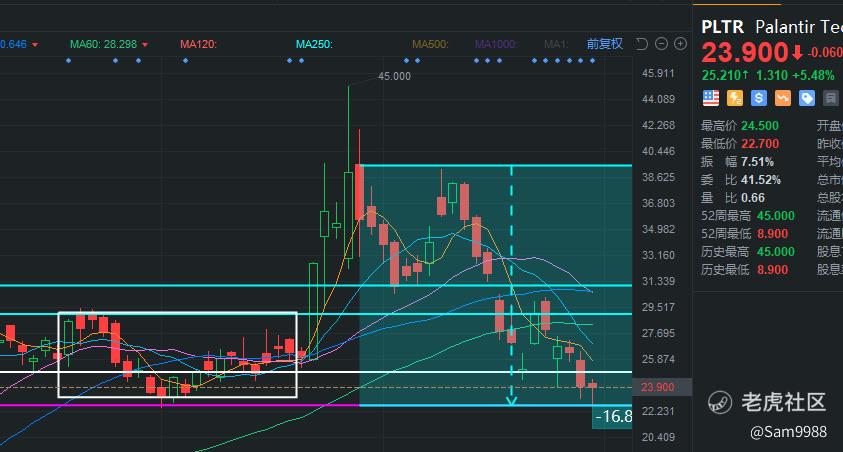Click the 委比 41.52% value
Viewport: 843px width, 452px height.
click(x=761, y=180)
